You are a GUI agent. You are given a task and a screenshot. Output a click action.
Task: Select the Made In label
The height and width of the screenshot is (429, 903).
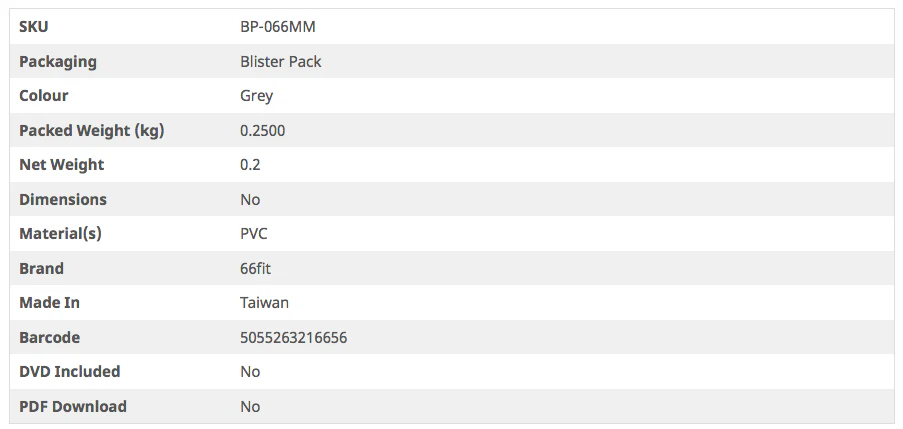pyautogui.click(x=50, y=303)
